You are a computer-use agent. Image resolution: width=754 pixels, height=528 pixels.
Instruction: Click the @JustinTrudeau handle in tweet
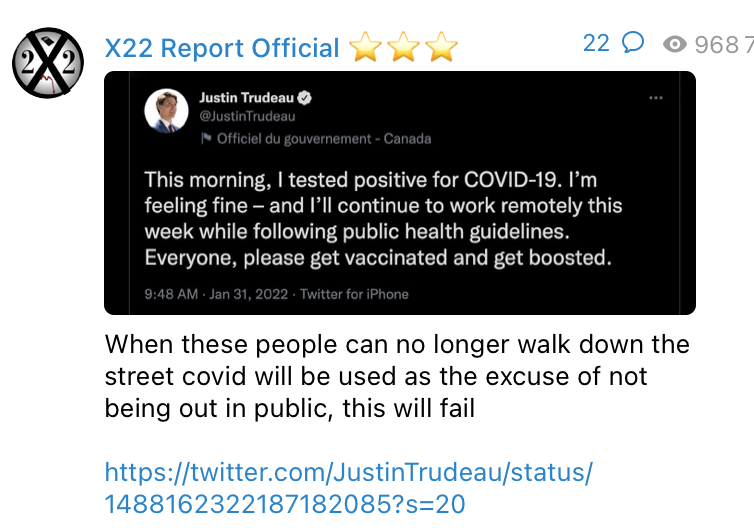pyautogui.click(x=240, y=116)
